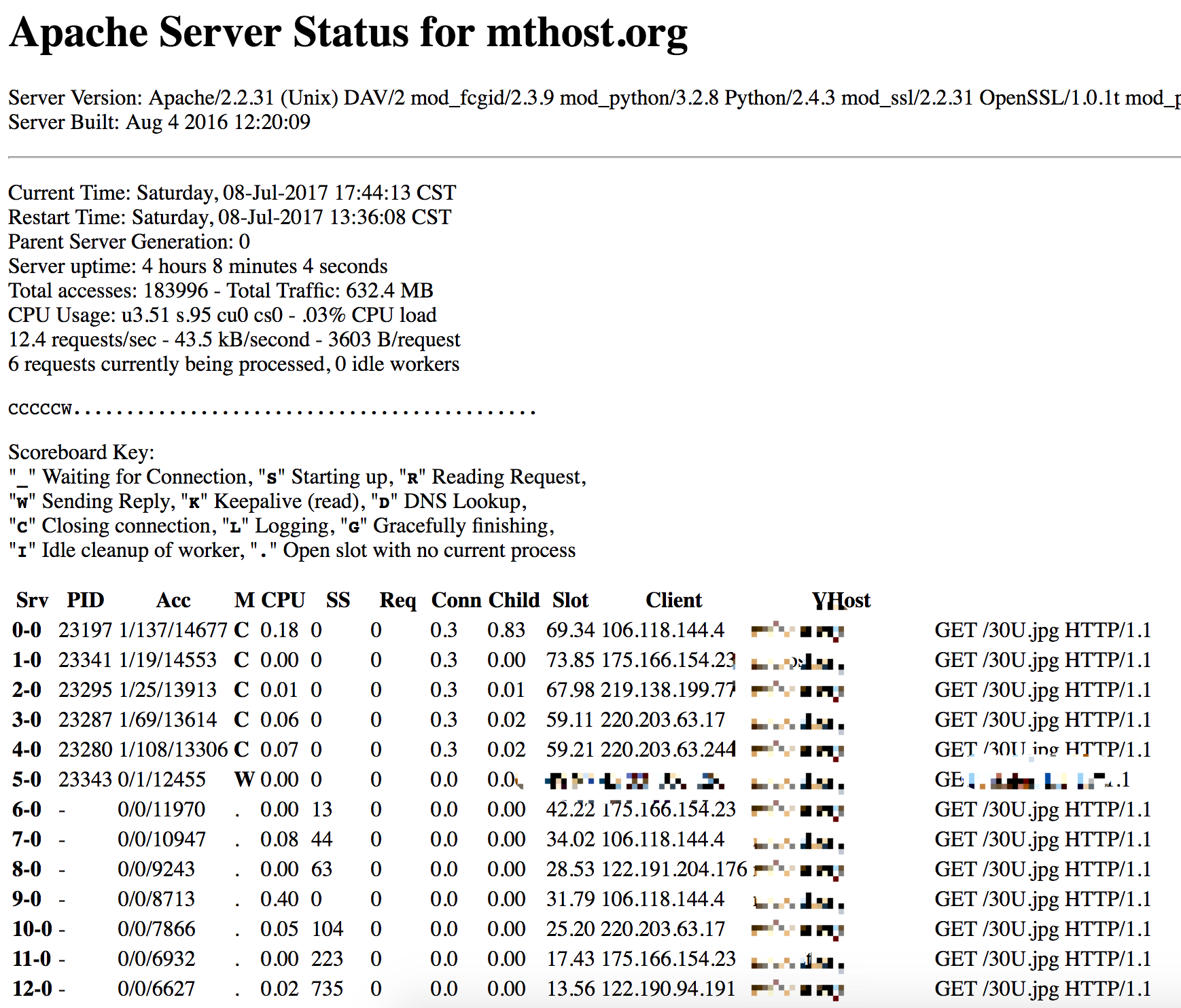Click client IP "220.203.63.17" in row 3-0
This screenshot has height=1008, width=1181.
663,720
